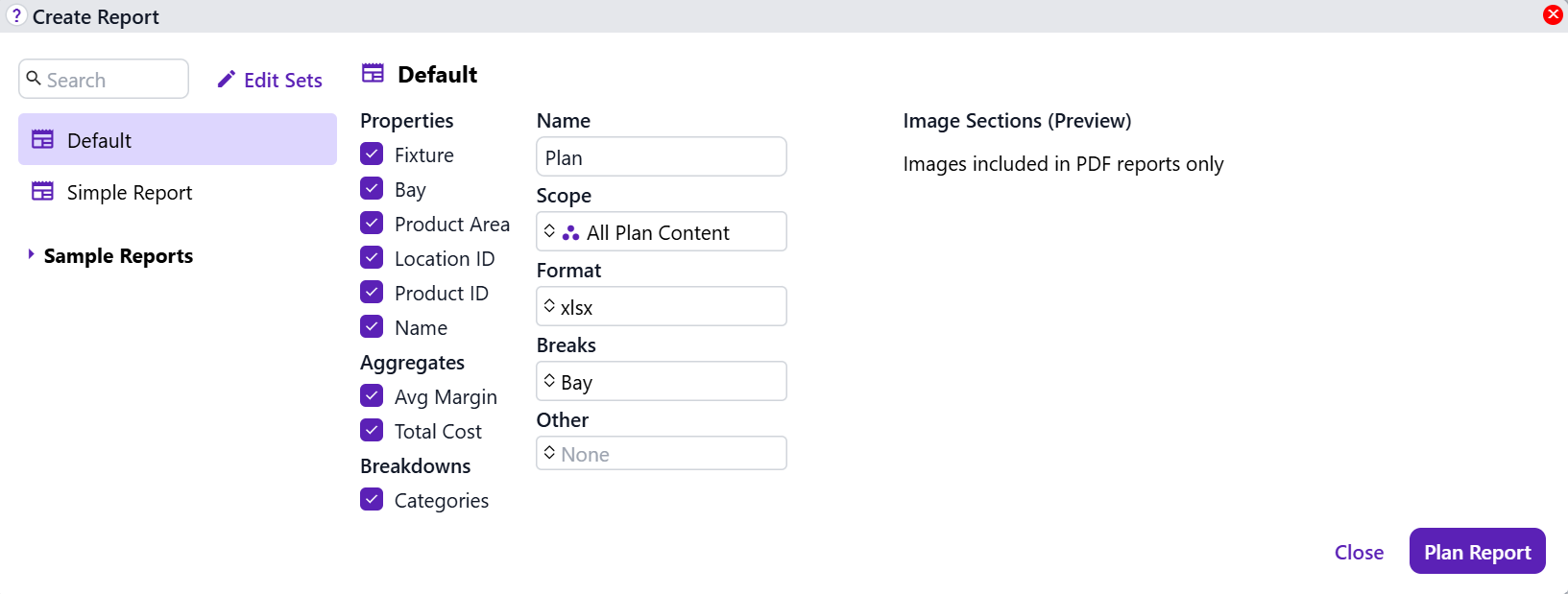Close the Create Report dialog
The height and width of the screenshot is (594, 1568).
pos(1552,14)
